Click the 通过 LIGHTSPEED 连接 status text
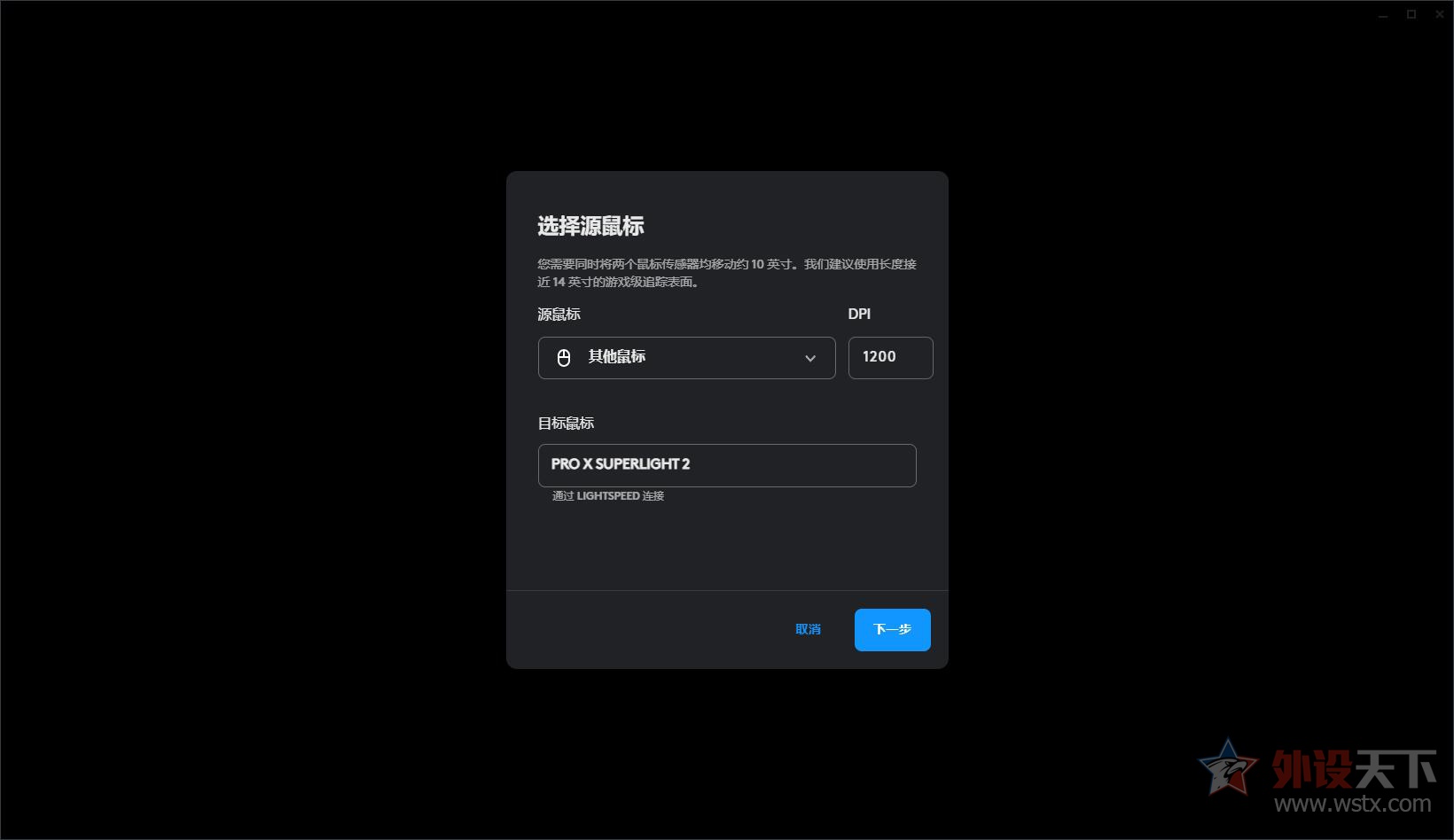 608,496
